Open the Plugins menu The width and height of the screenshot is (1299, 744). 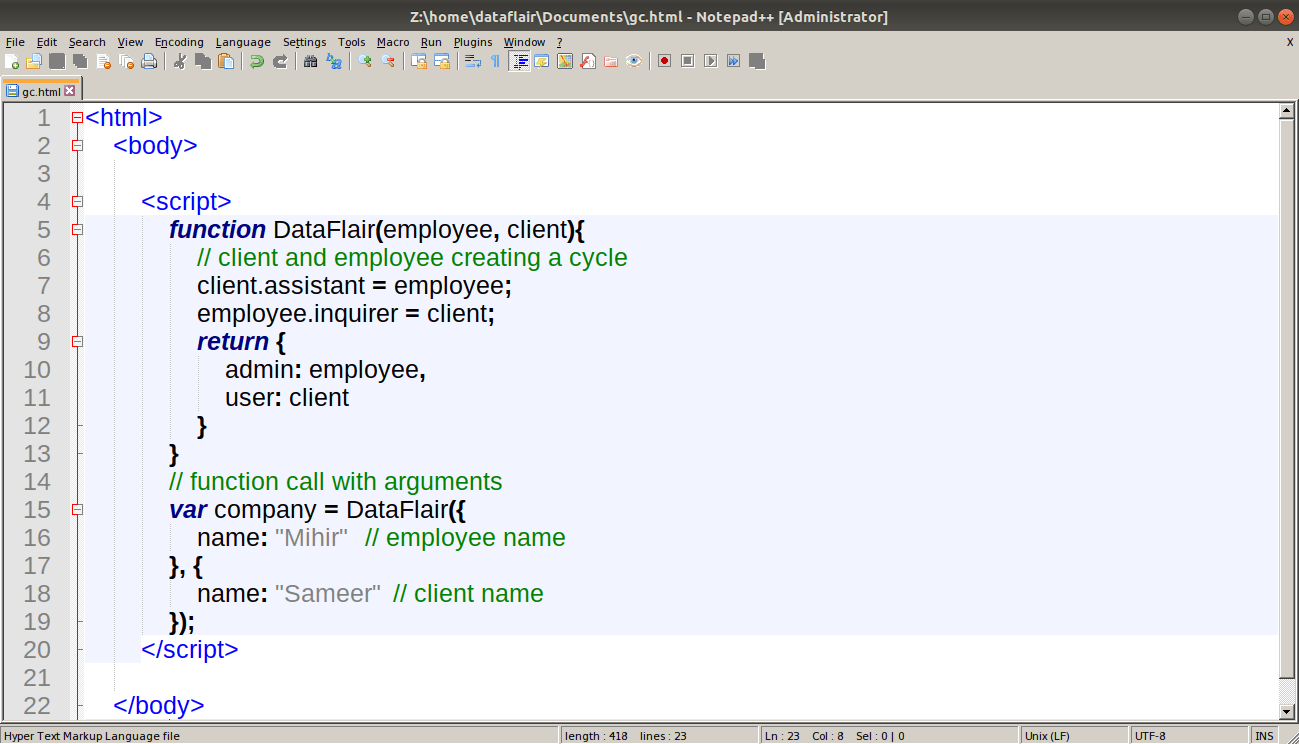[473, 42]
